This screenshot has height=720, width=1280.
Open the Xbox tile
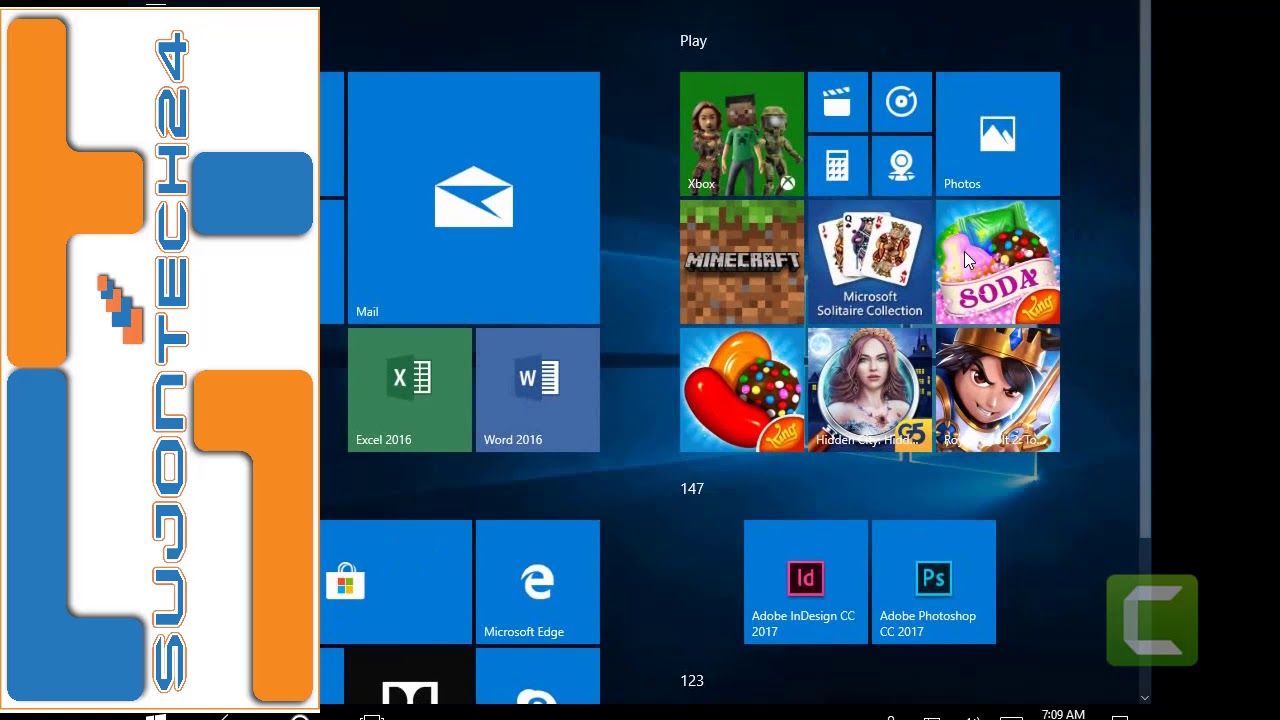[742, 134]
